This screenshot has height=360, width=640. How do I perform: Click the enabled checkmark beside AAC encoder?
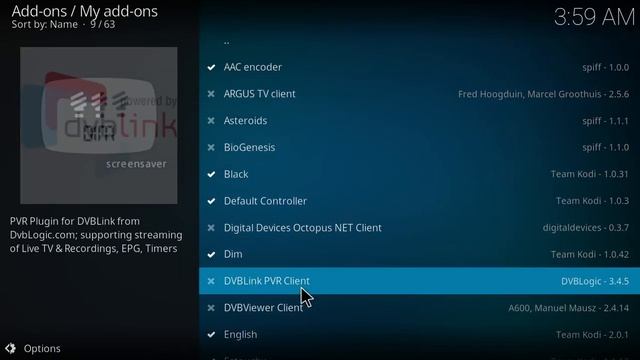[x=211, y=67]
